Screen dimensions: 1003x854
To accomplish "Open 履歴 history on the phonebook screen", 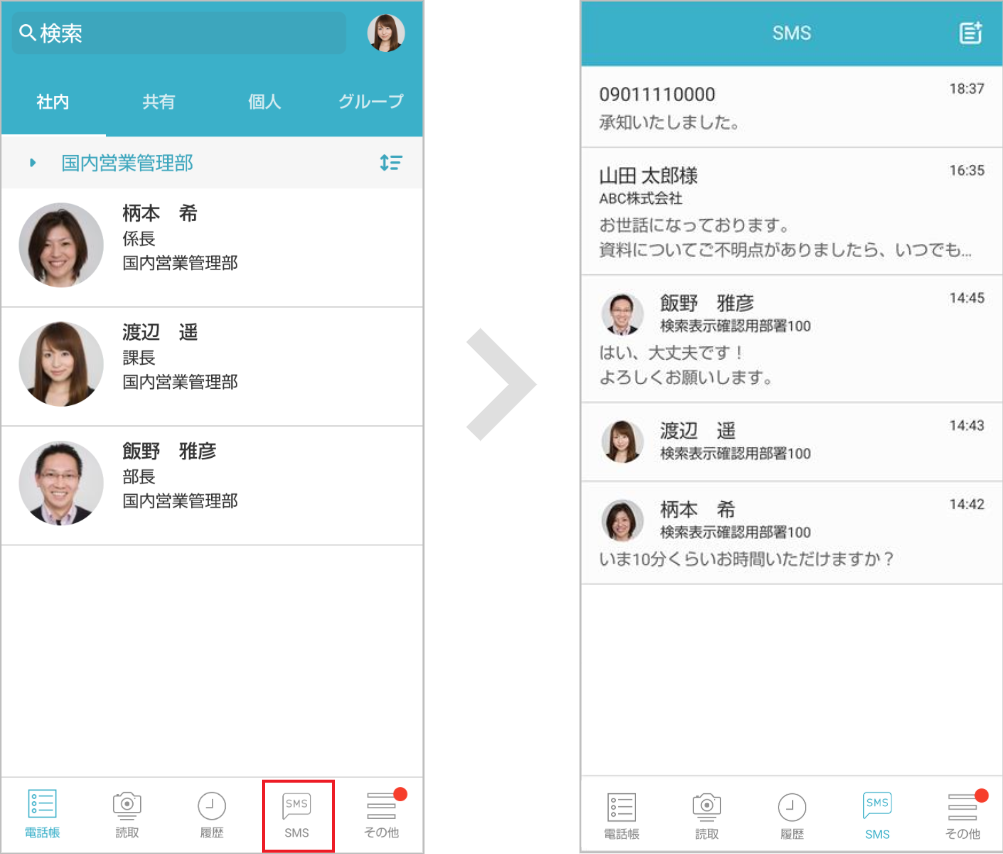I will 211,814.
